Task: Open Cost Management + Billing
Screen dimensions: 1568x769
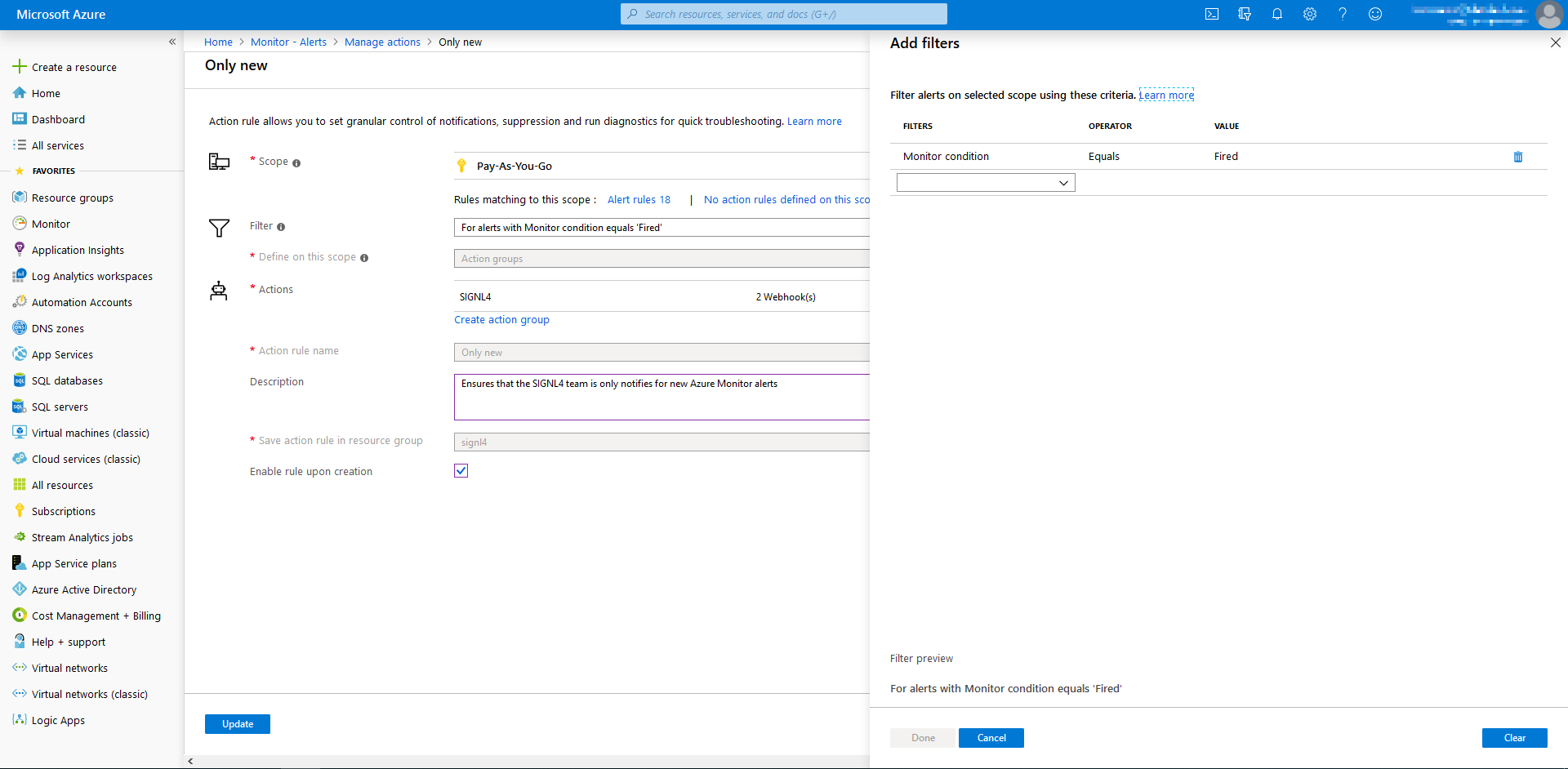Action: (x=96, y=616)
